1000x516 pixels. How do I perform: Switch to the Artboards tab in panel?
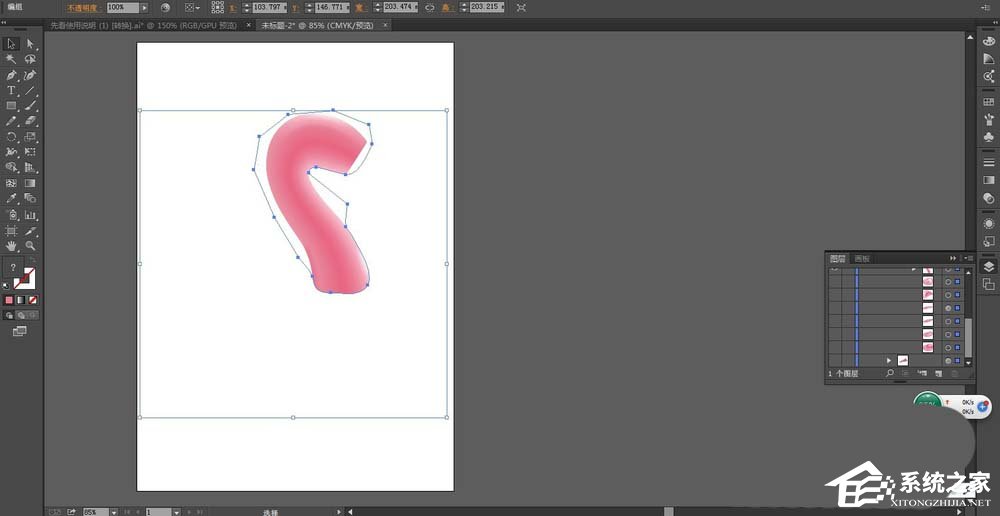click(862, 258)
